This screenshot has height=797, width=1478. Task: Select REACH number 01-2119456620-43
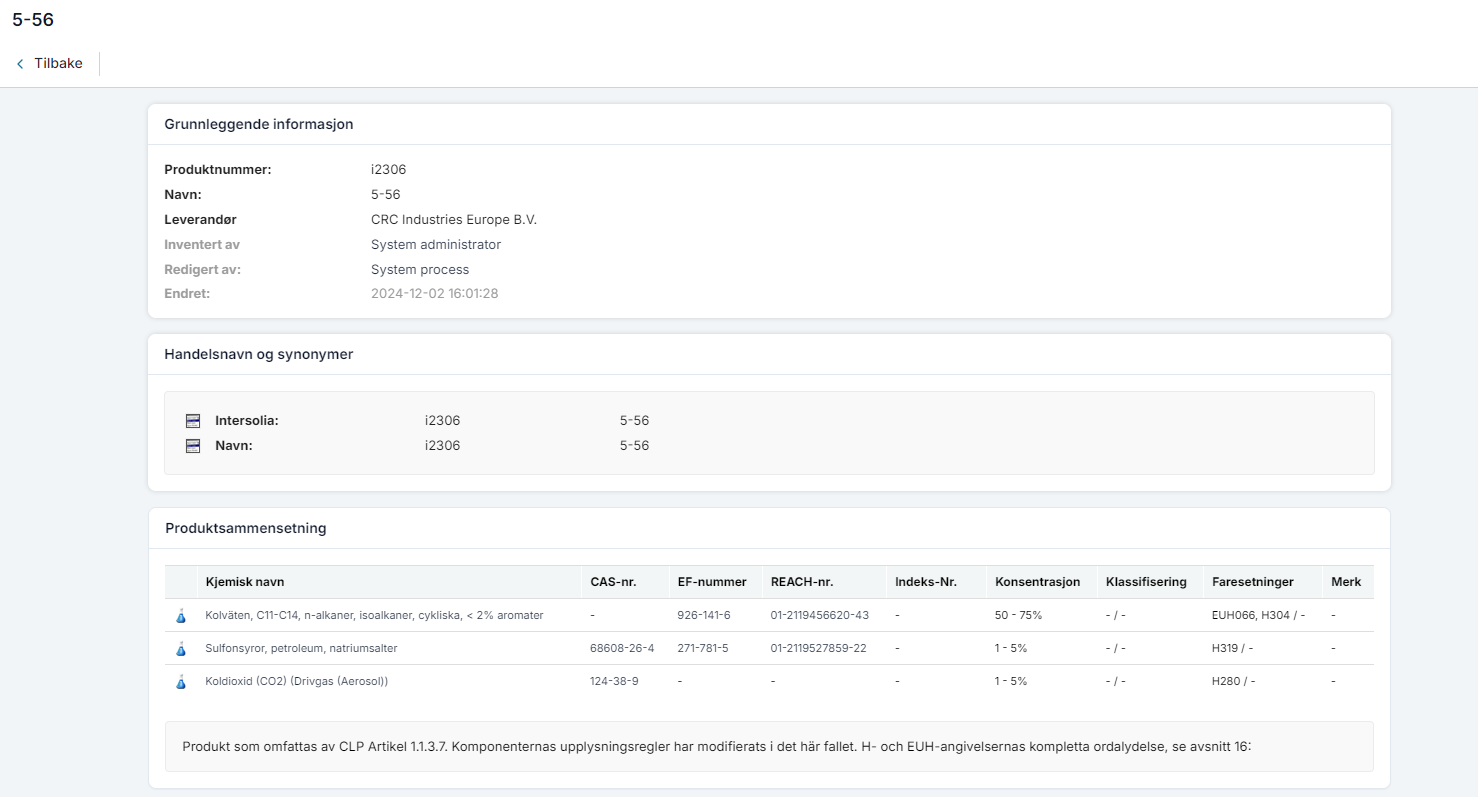819,616
